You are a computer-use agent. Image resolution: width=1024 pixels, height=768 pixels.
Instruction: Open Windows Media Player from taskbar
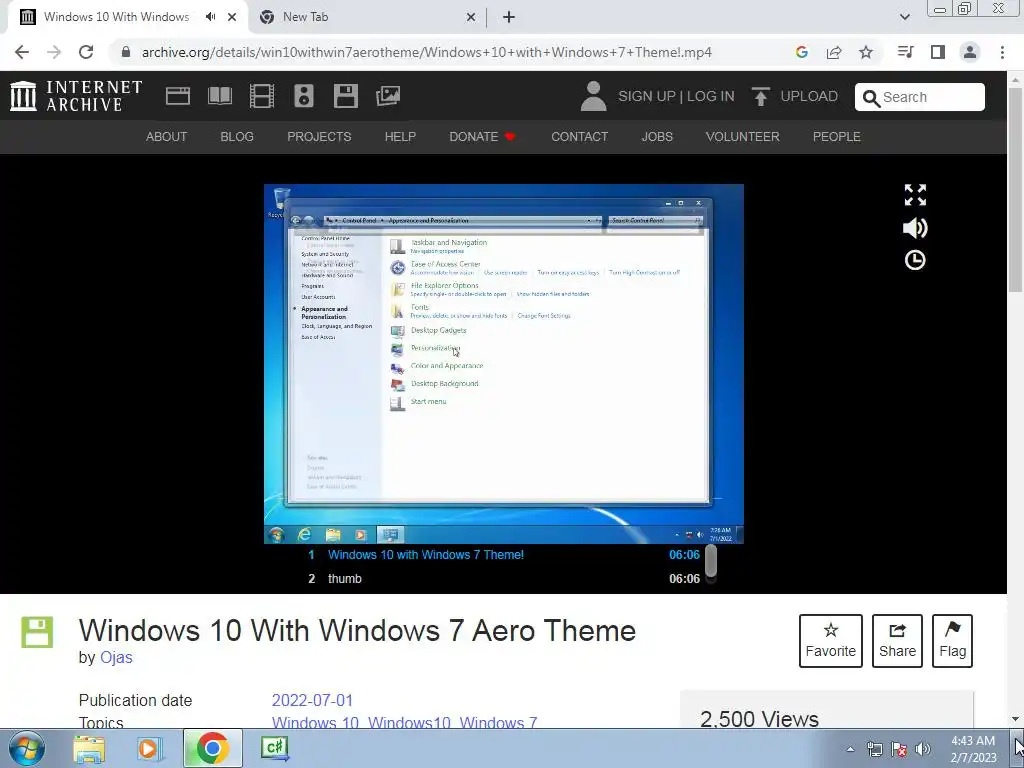point(149,748)
